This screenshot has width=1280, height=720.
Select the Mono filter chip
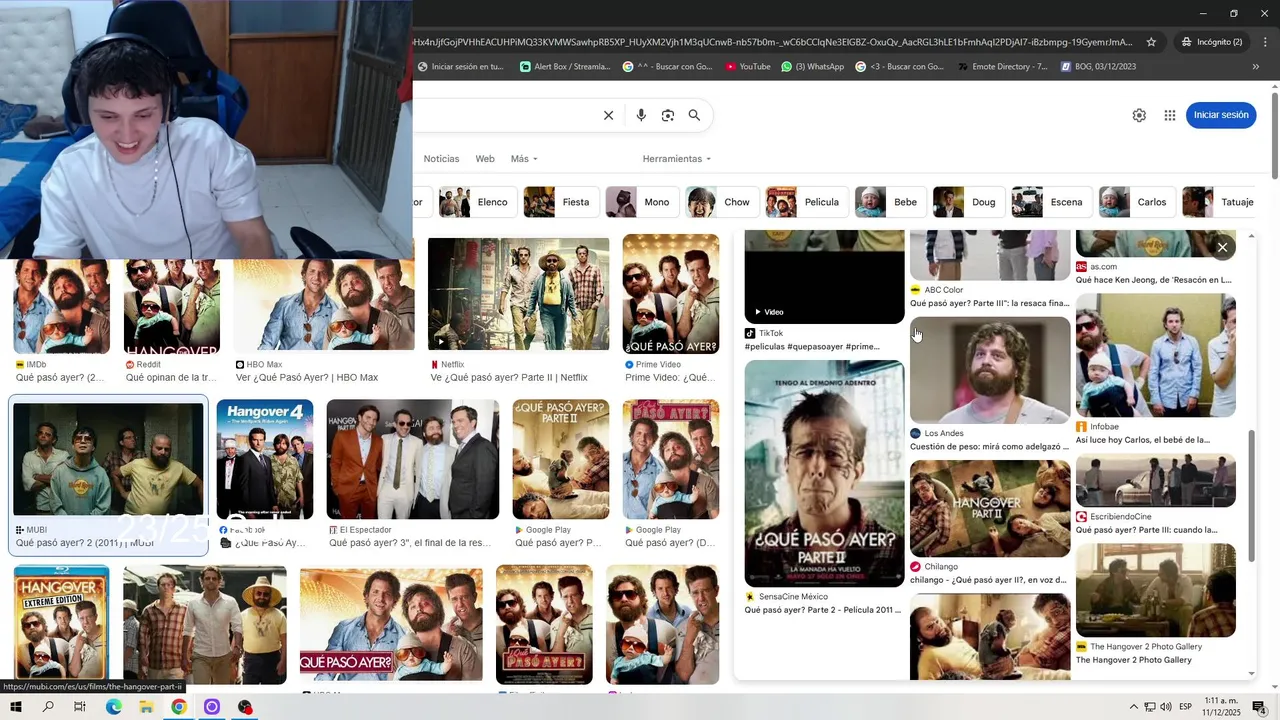640,202
